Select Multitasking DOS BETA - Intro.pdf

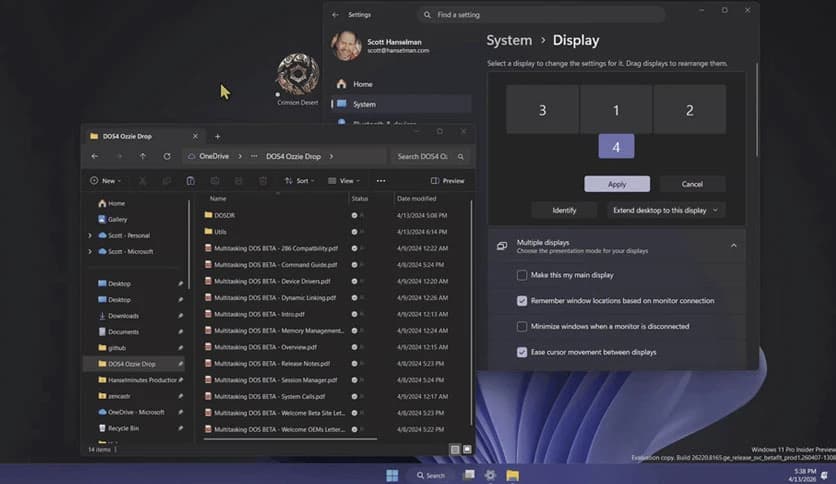point(259,314)
